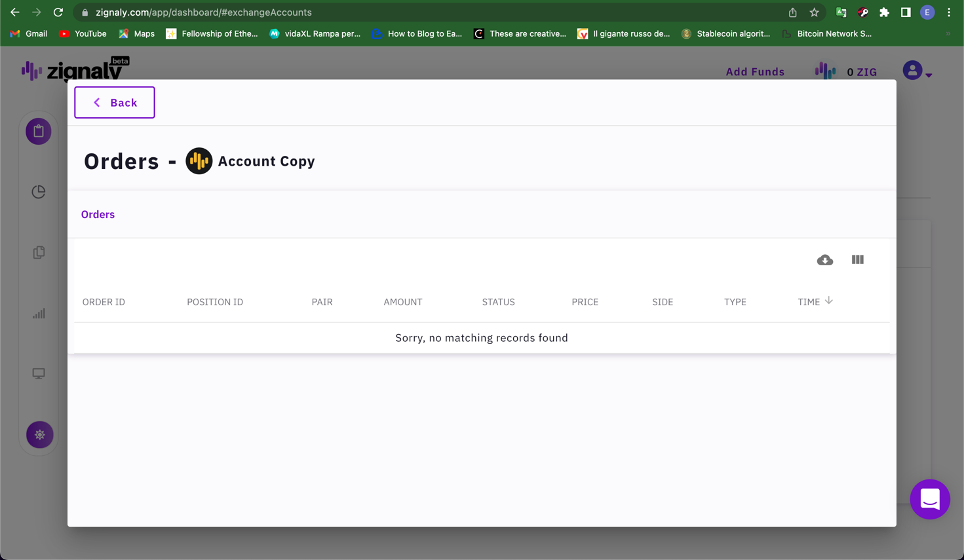Screen dimensions: 964x560
Task: Open the These are creative... bookmark
Action: coord(520,34)
